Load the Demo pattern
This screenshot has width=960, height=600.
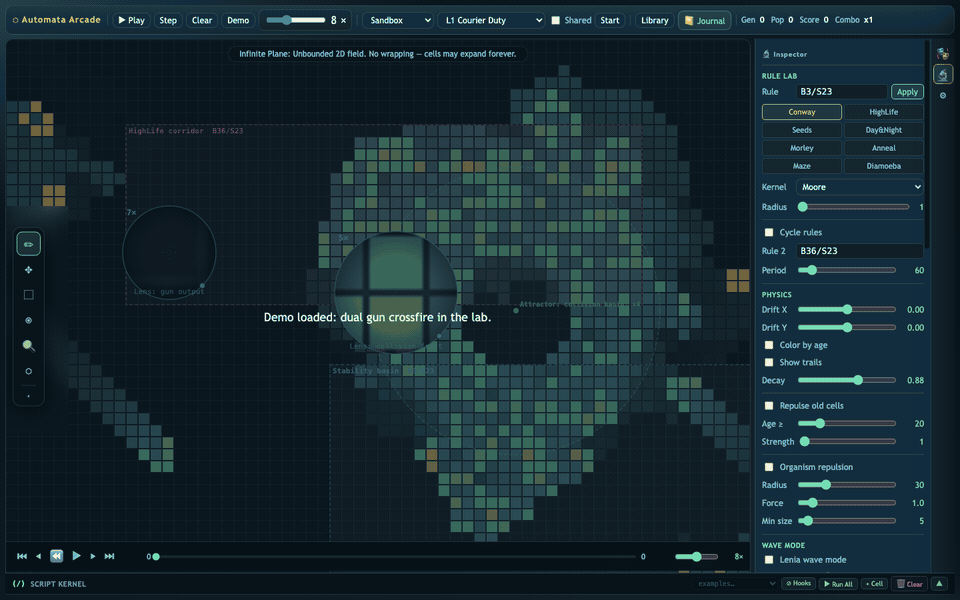click(238, 20)
